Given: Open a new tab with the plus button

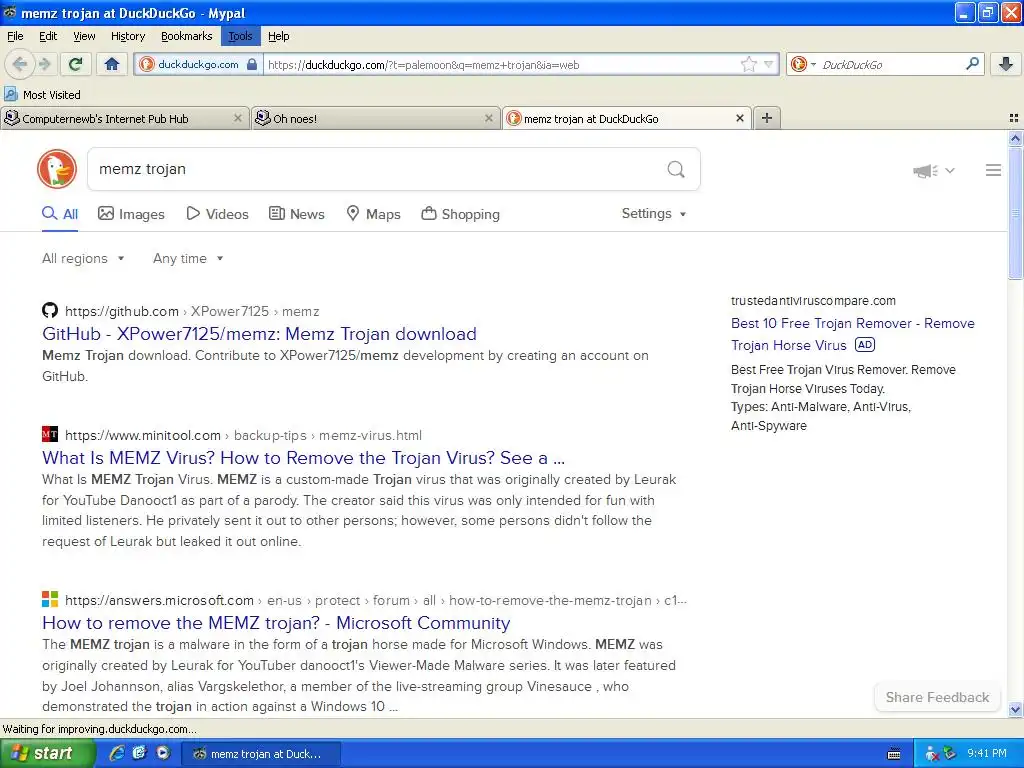Looking at the screenshot, I should click(767, 118).
